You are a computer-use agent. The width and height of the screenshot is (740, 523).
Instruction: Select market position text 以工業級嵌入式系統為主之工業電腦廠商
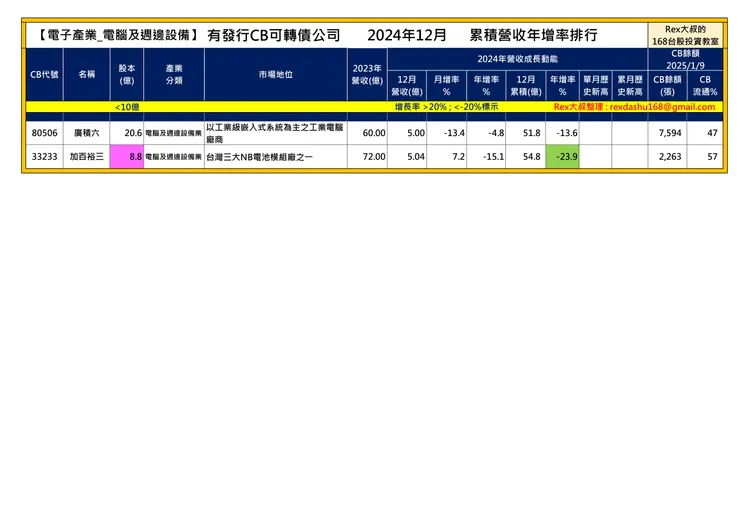tap(275, 133)
